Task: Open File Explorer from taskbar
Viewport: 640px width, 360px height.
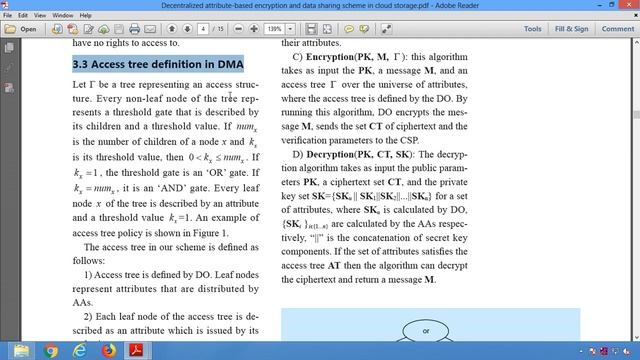Action: point(21,351)
